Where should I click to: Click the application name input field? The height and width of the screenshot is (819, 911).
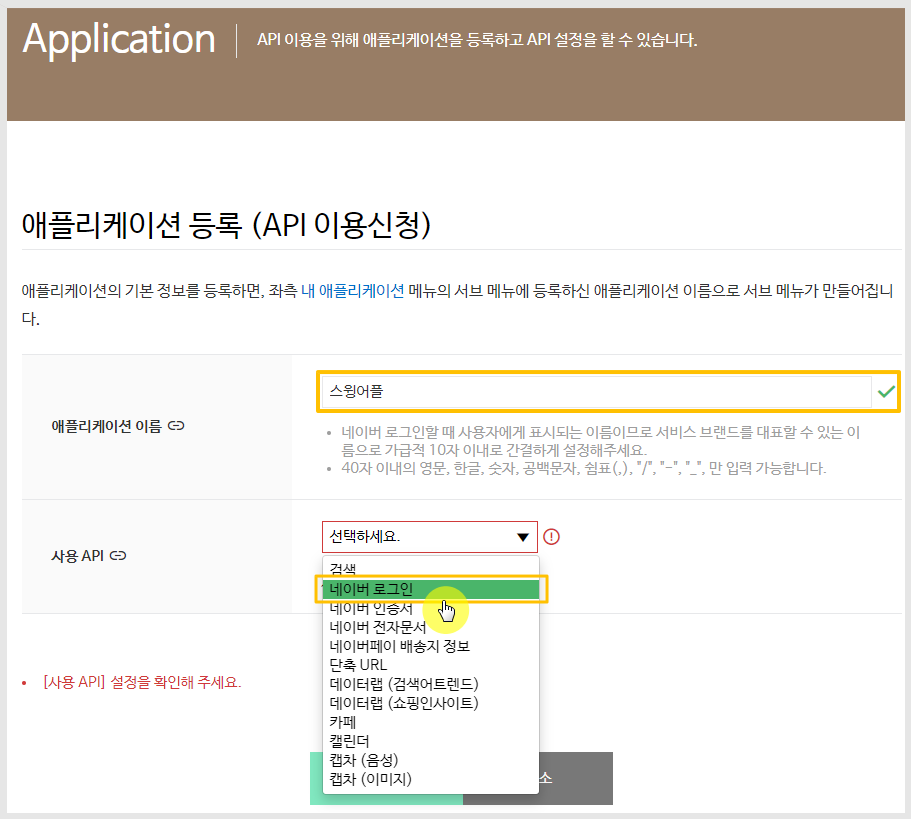click(596, 391)
